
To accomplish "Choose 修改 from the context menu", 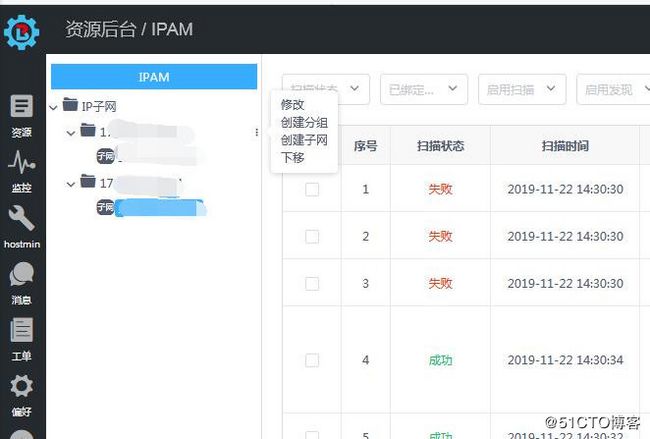I will 293,104.
